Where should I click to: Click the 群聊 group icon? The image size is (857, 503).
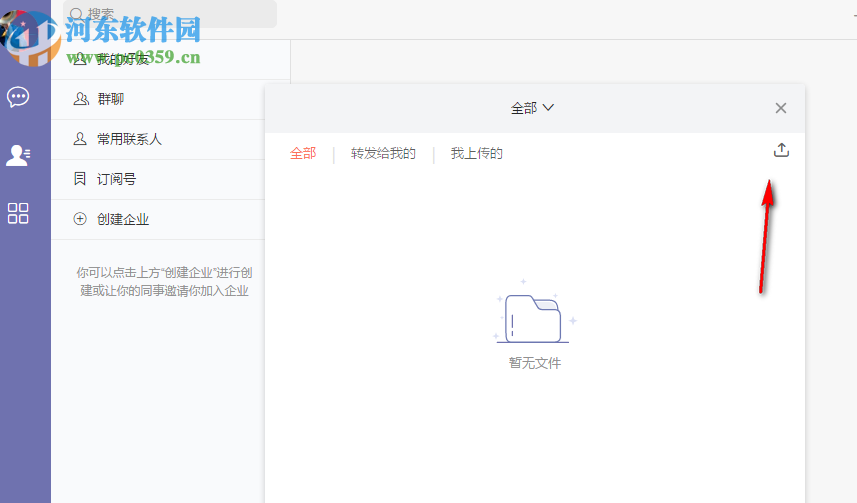coord(81,99)
